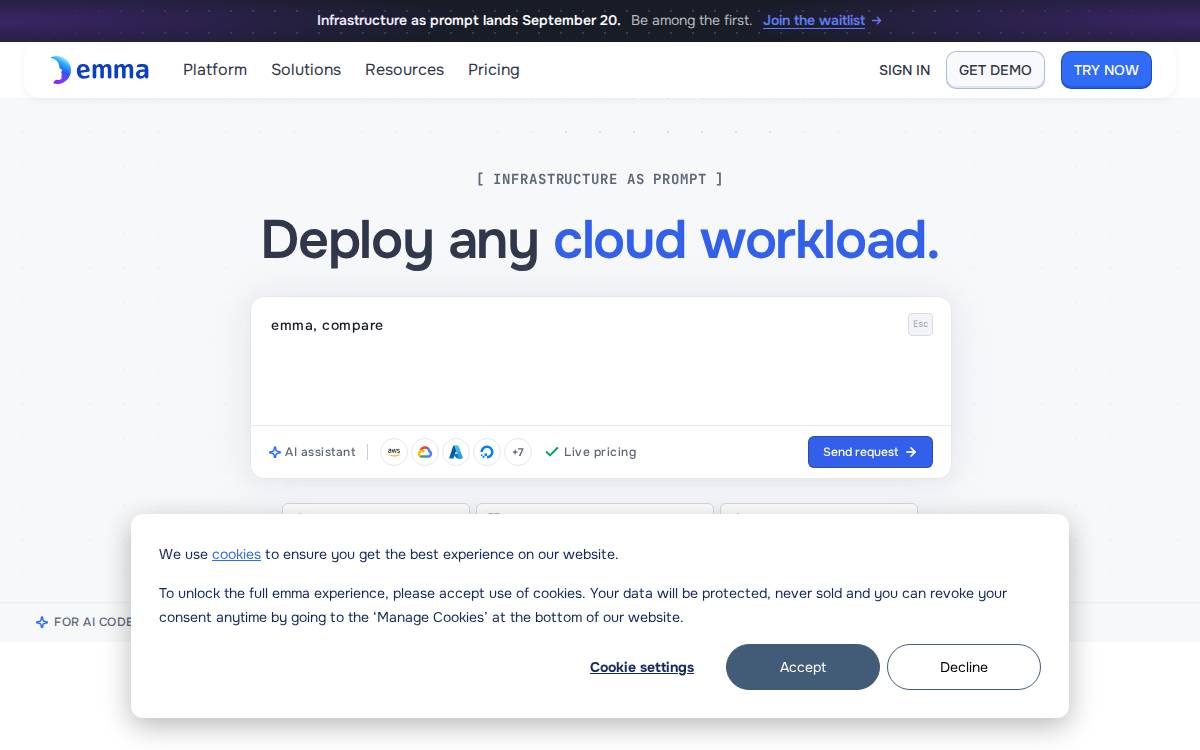Click the Deploy any cloud workload heading
1200x750 pixels.
600,240
